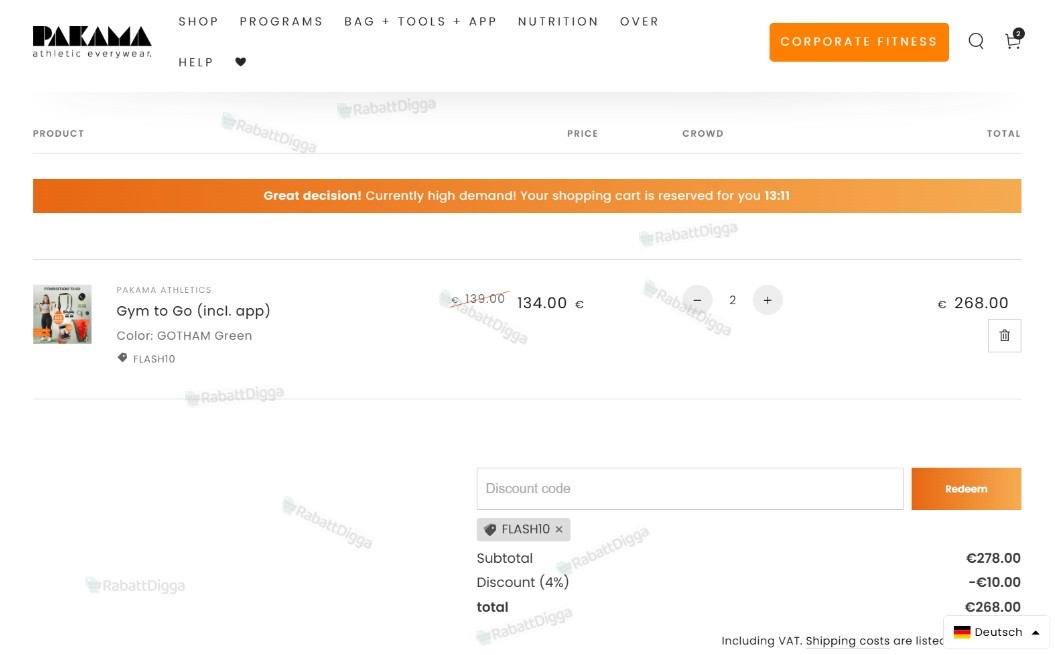Viewport: 1055px width, 655px height.
Task: Click the FLASH10 tag under the product
Action: pyautogui.click(x=147, y=359)
